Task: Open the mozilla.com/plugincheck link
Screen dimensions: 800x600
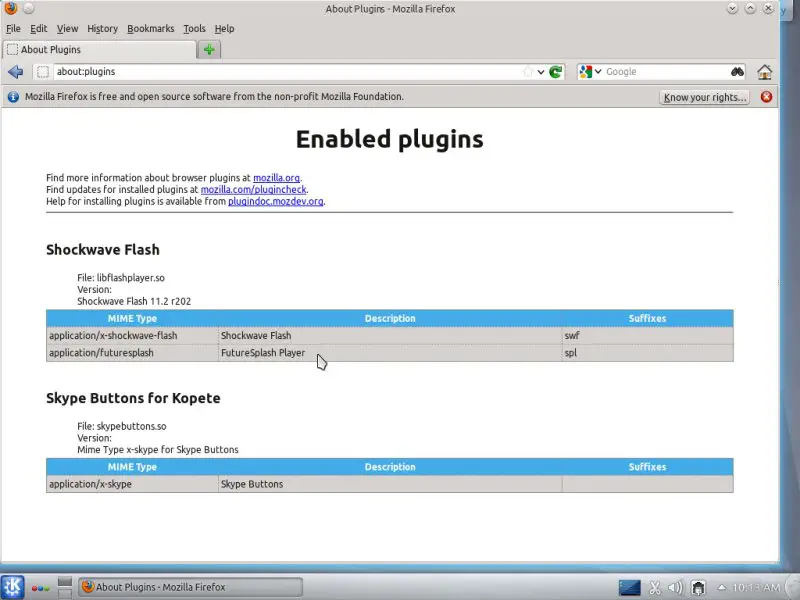Action: (254, 189)
